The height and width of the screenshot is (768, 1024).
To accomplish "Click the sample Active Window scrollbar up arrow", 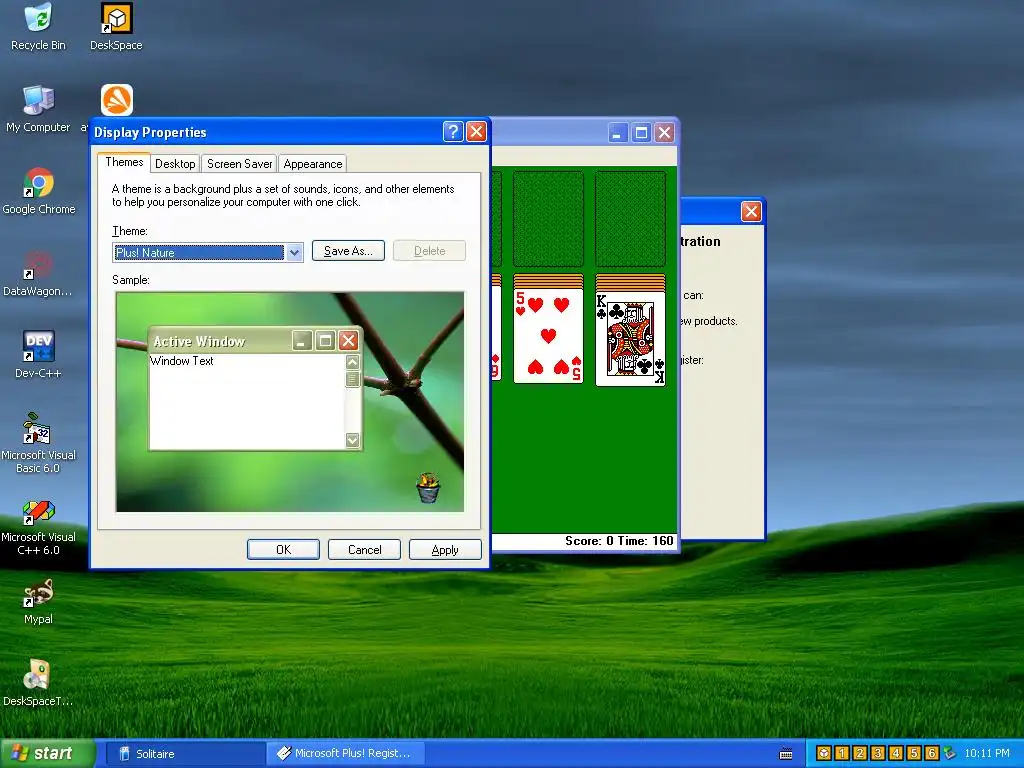I will point(353,362).
